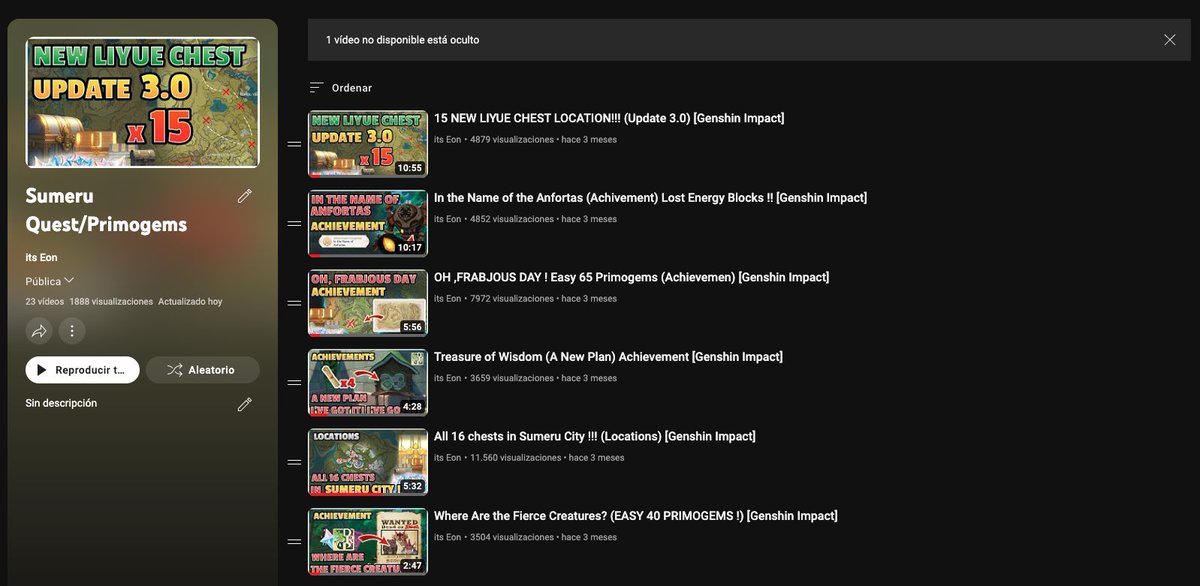Shuffle the playlist with Aleatorio

(203, 370)
